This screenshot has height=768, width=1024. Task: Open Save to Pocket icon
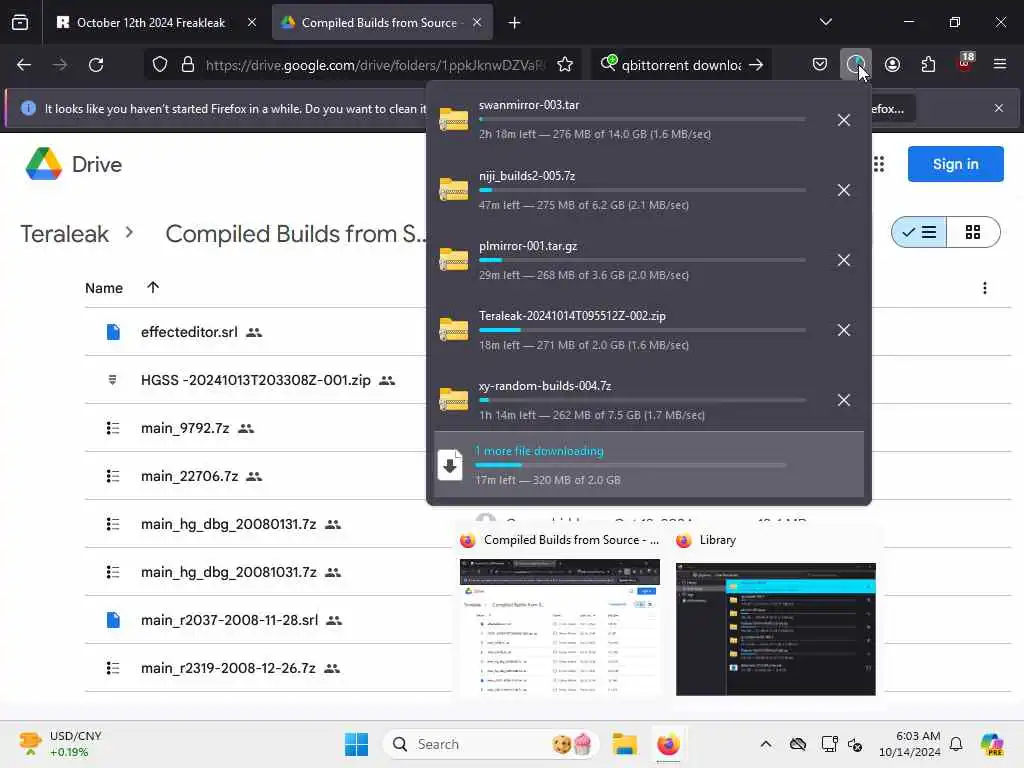(820, 64)
